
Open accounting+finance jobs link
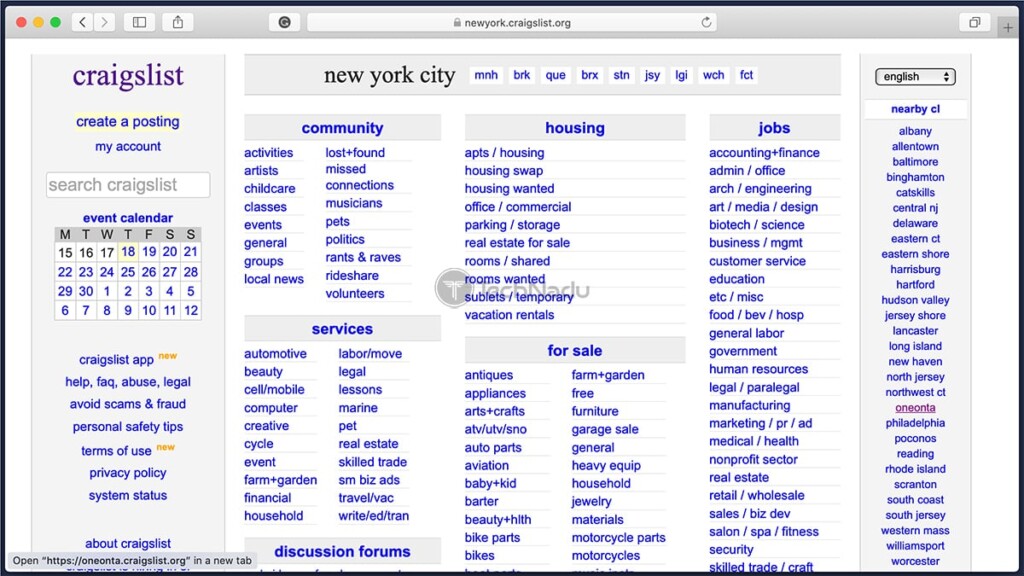[x=764, y=153]
